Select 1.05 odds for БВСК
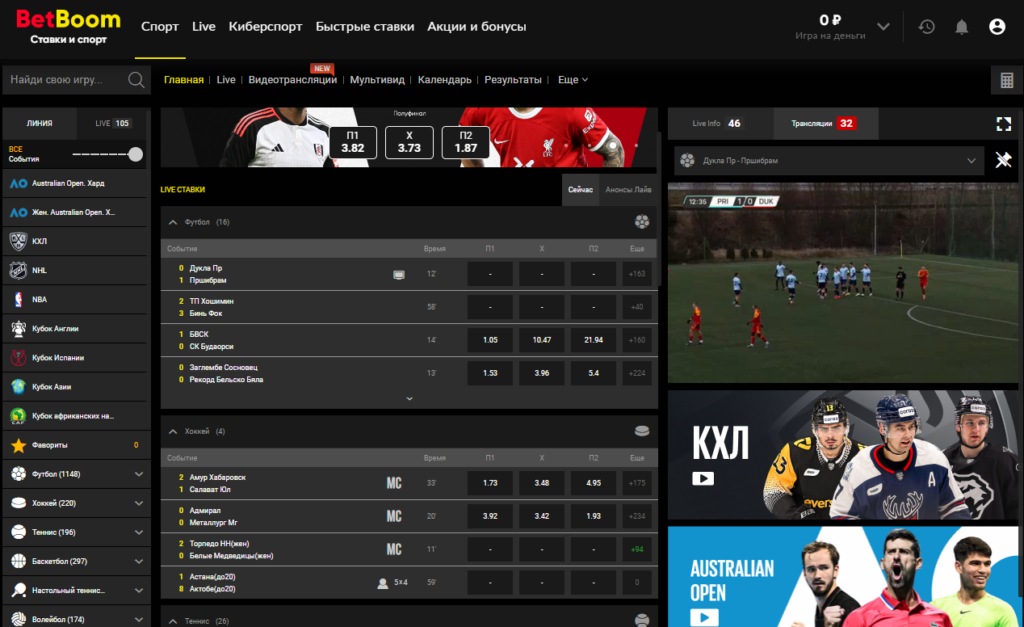The width and height of the screenshot is (1024, 627). pos(490,340)
